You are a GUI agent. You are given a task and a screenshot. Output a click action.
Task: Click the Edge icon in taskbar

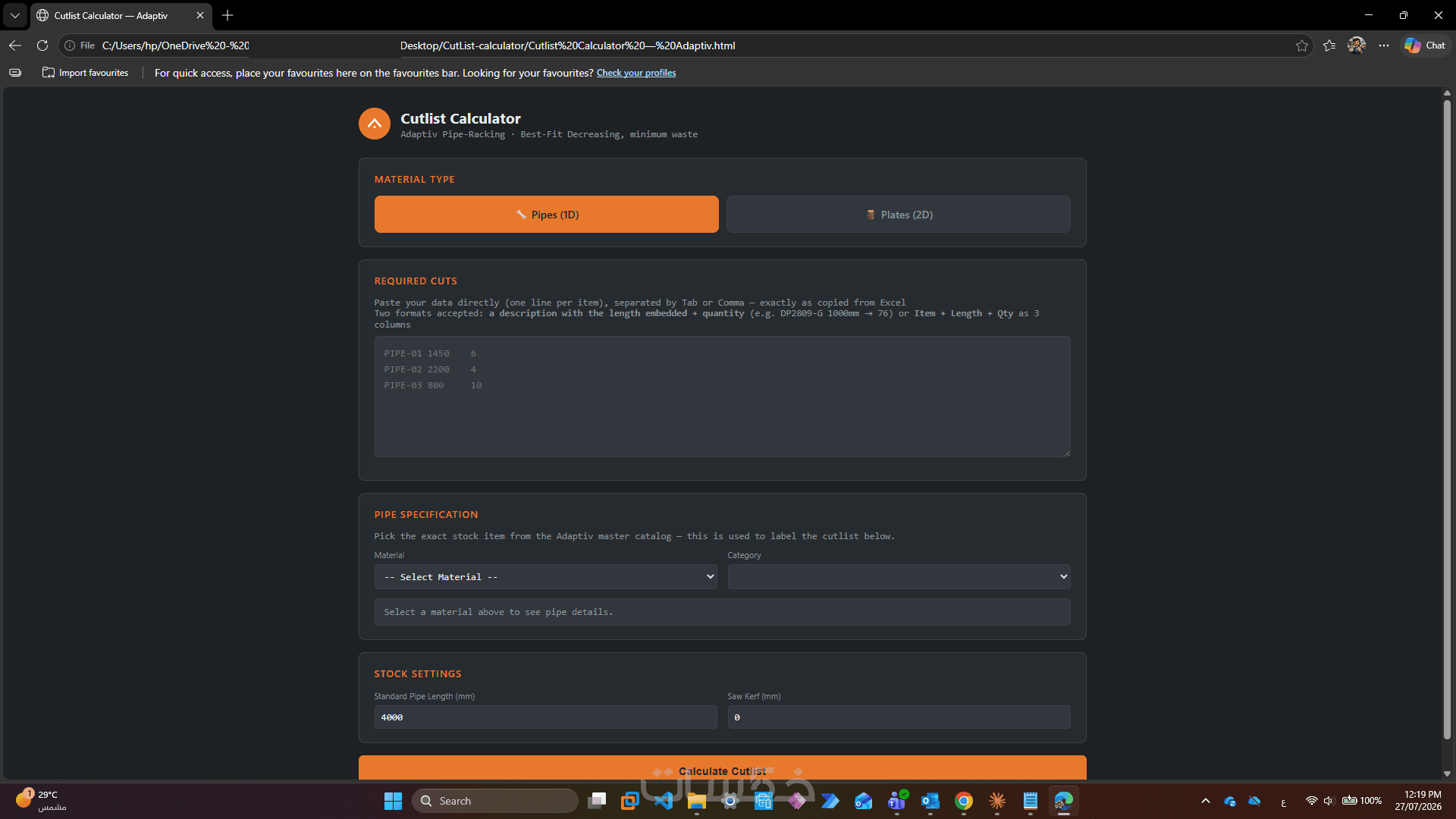pos(1064,801)
